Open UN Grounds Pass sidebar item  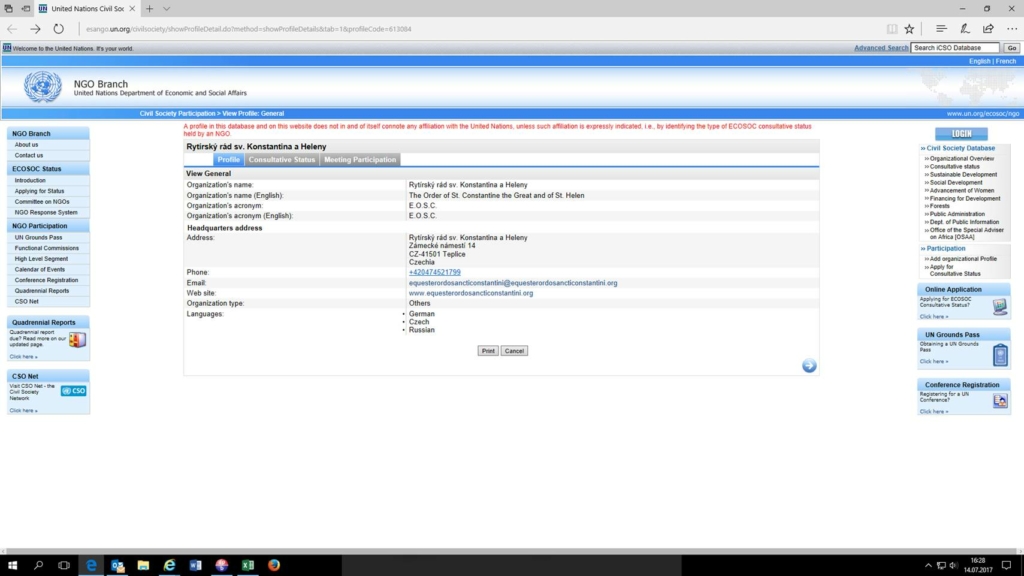pyautogui.click(x=39, y=238)
